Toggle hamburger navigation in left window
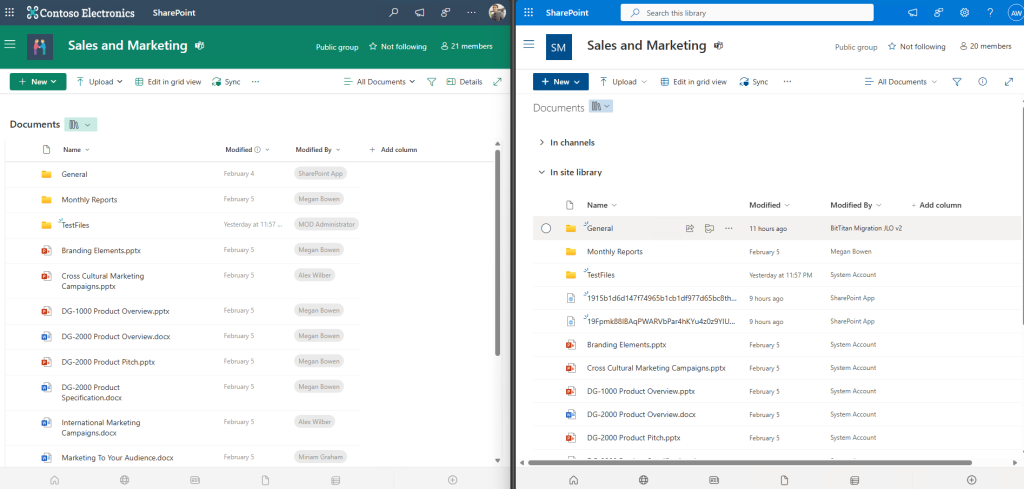This screenshot has height=489, width=1024. click(10, 44)
